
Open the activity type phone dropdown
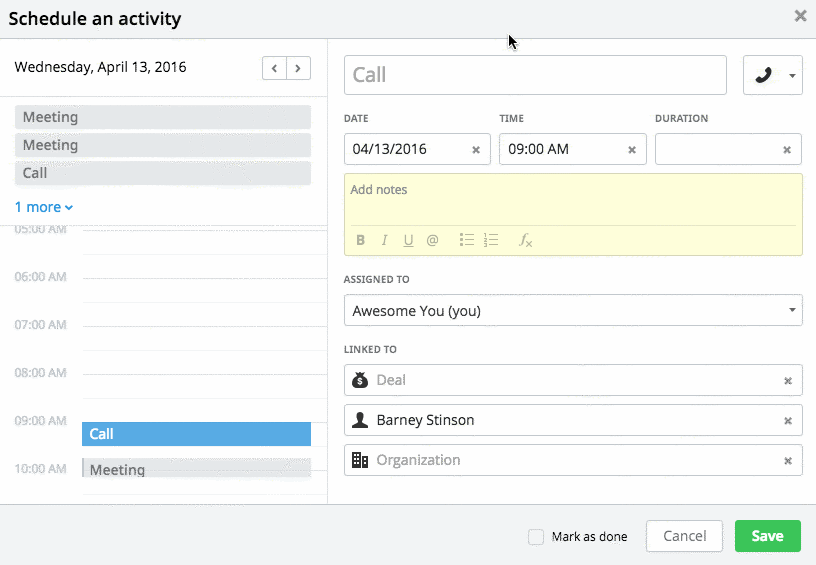tap(772, 75)
